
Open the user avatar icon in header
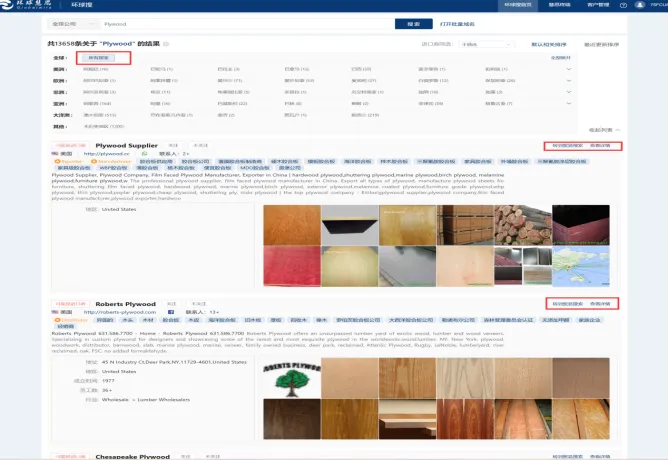click(639, 5)
